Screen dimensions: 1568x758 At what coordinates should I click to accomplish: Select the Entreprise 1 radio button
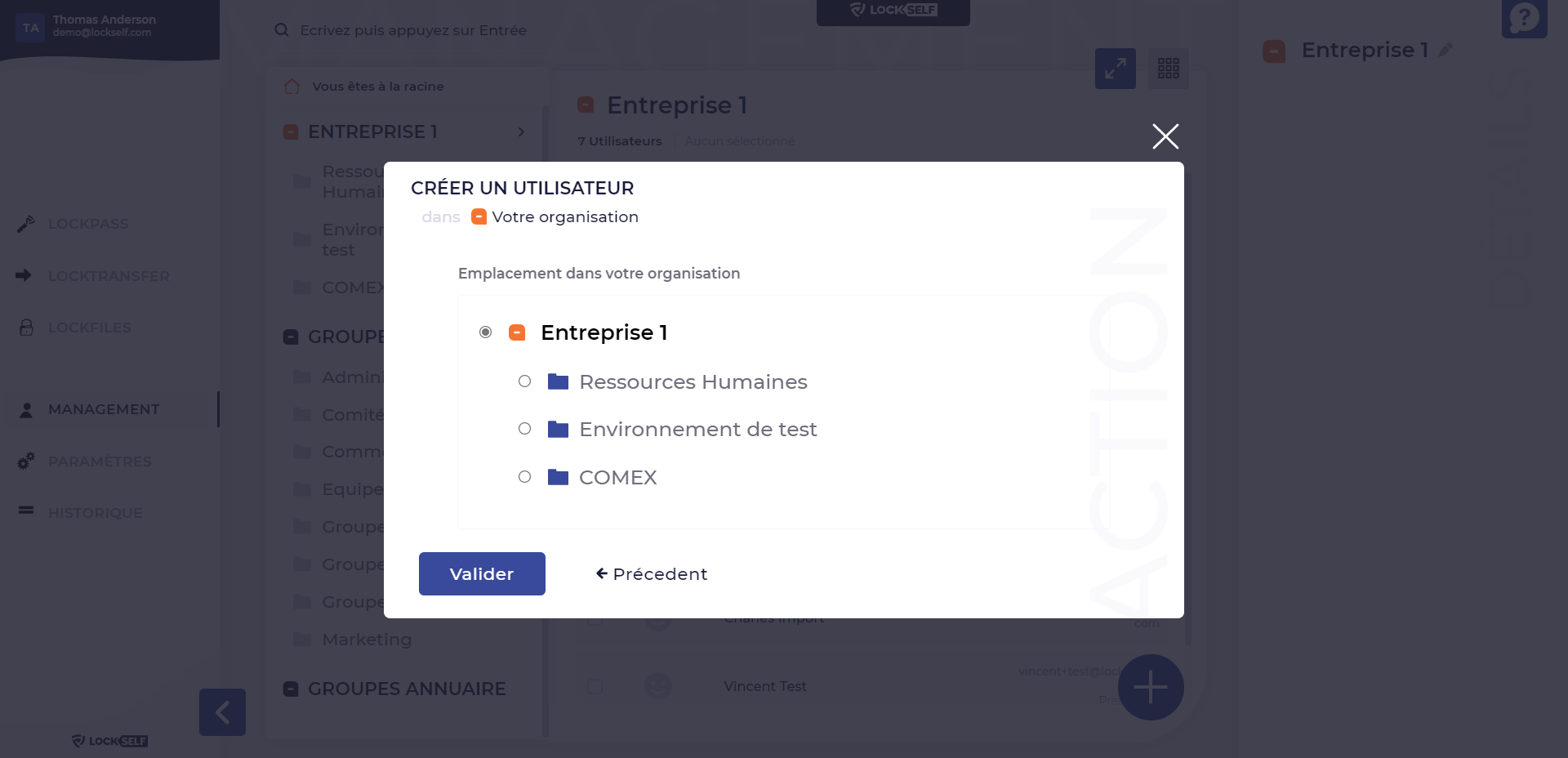pyautogui.click(x=485, y=332)
